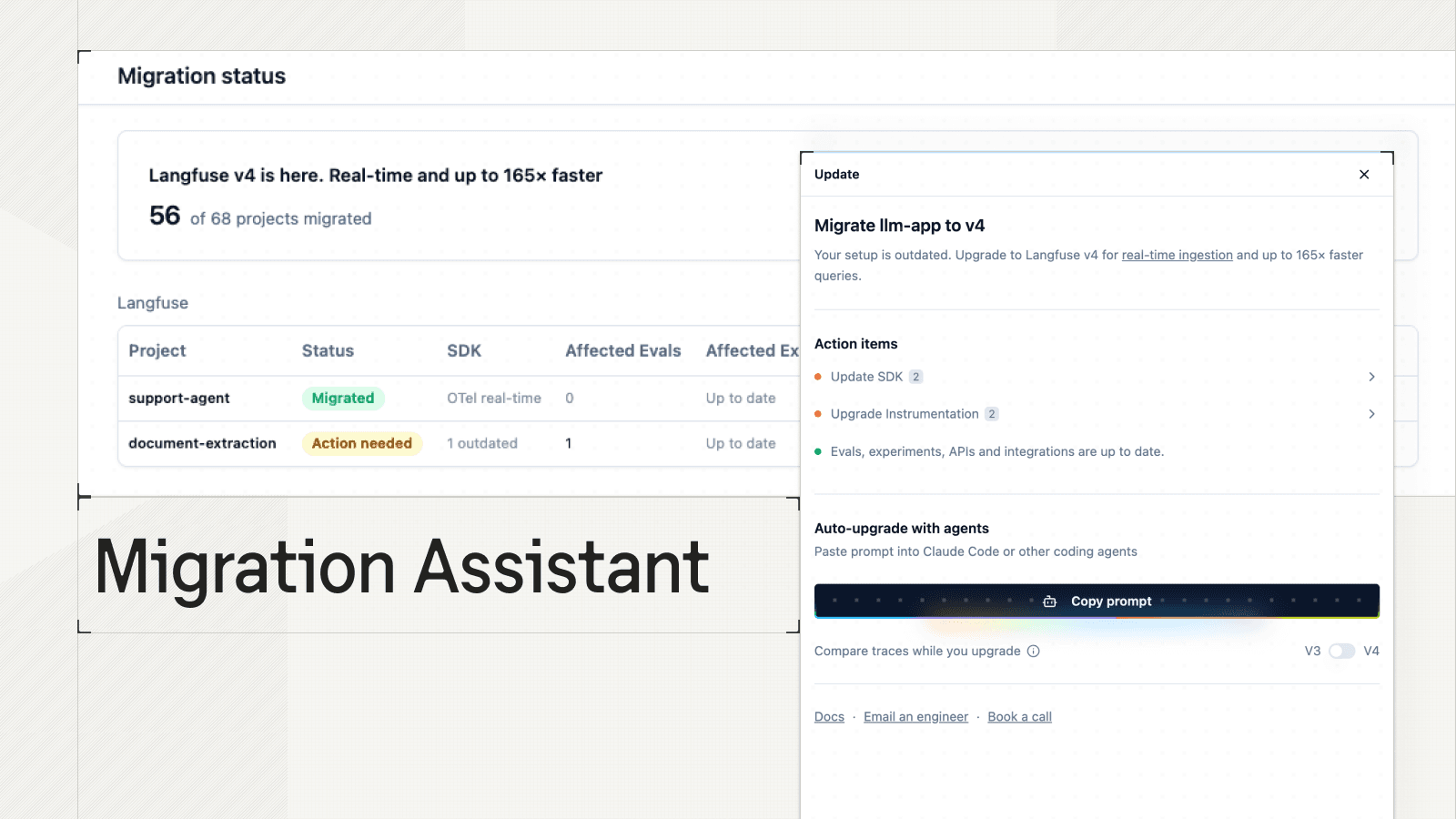Click Up to date in support-agent row
Screen dimensions: 1456x819
pos(741,398)
